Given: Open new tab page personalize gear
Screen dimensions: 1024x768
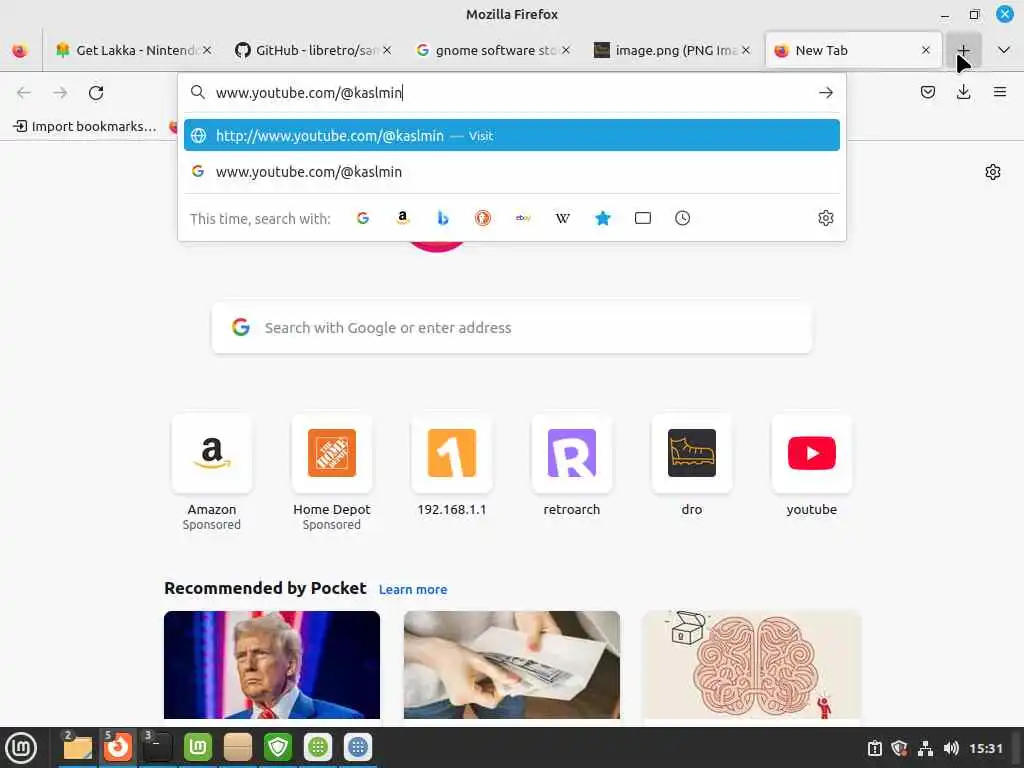Looking at the screenshot, I should pos(993,172).
